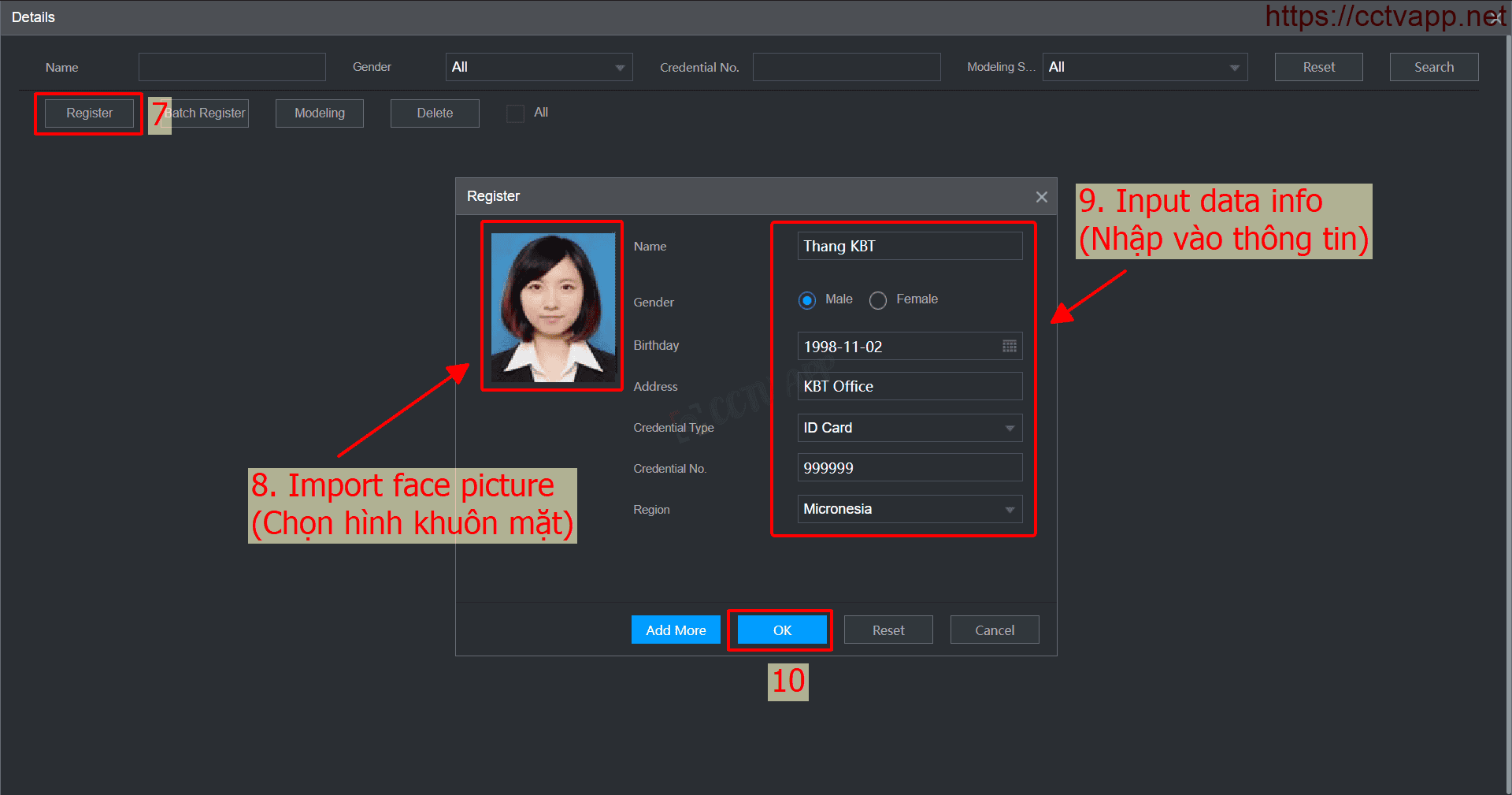Close the Register dialog with X

pos(1041,197)
